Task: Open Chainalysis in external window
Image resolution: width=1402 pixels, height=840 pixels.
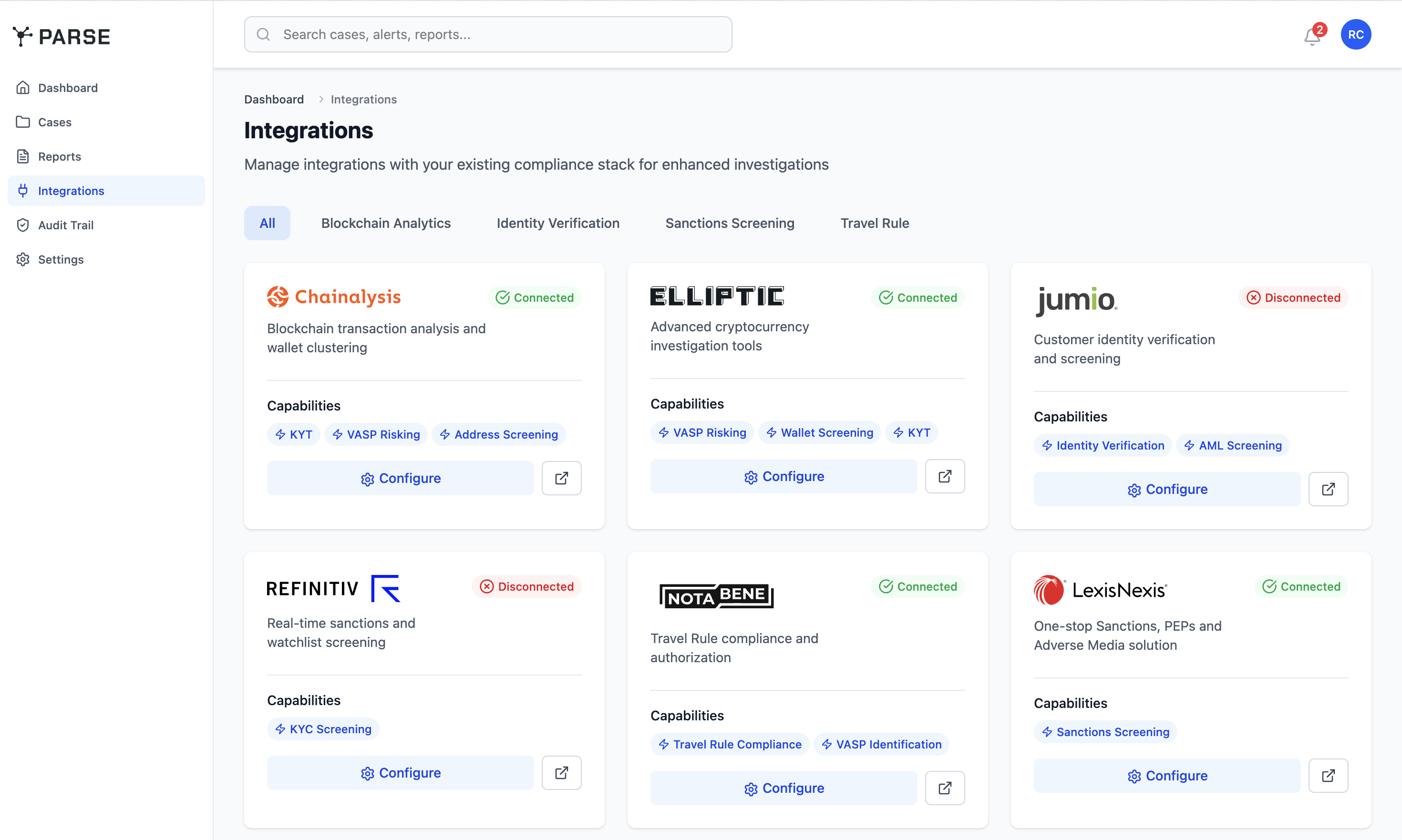Action: coord(561,478)
